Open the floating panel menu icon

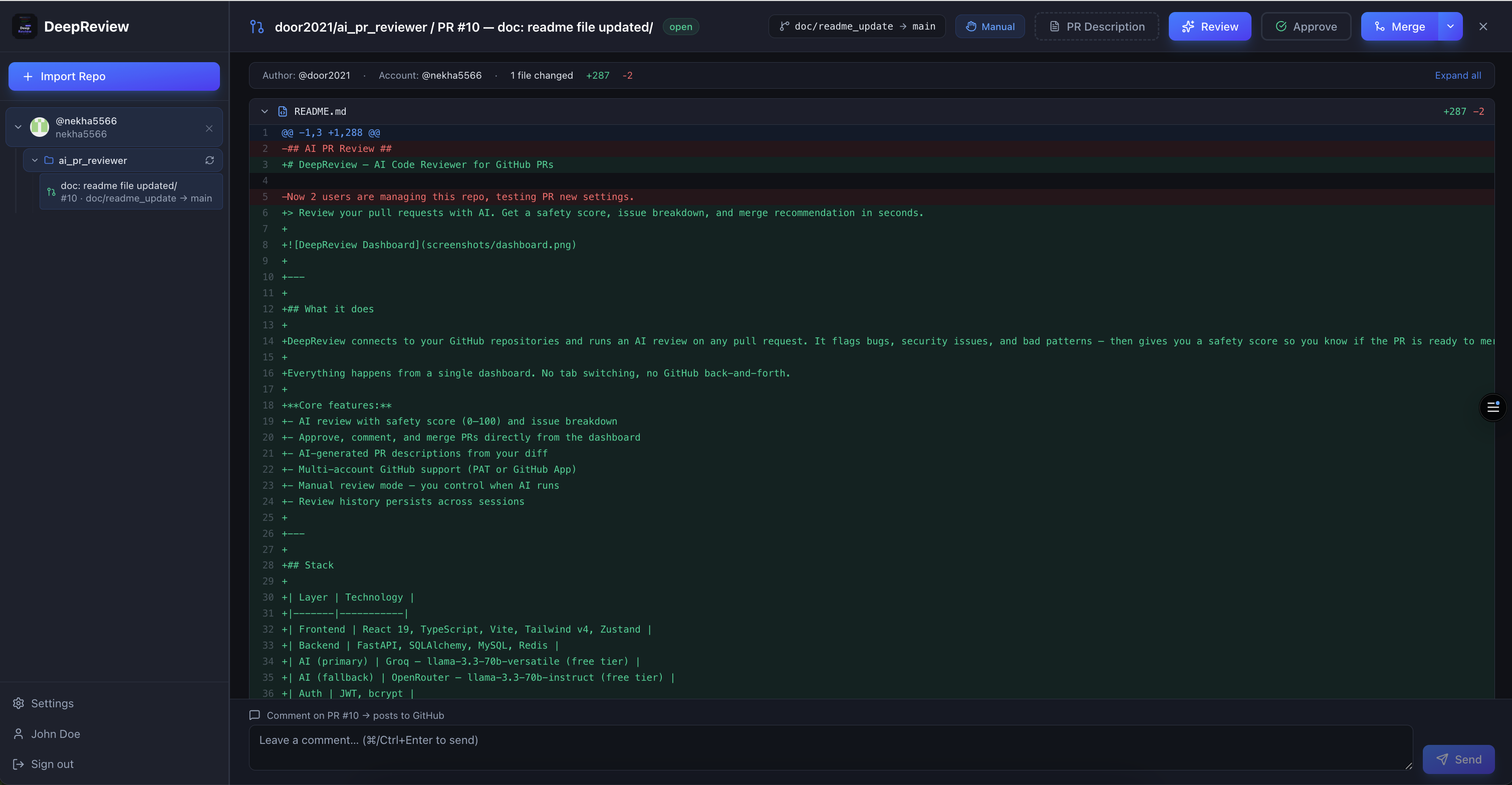(1492, 407)
